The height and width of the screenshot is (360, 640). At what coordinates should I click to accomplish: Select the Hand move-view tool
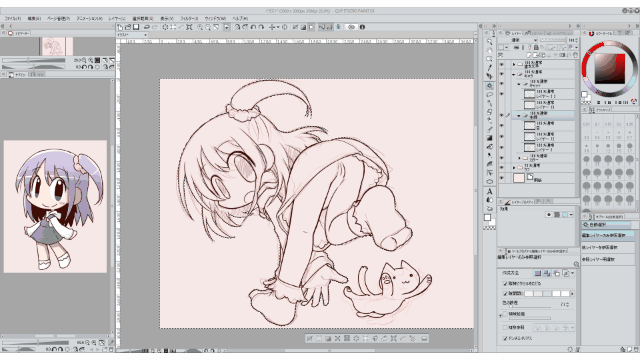pos(489,50)
